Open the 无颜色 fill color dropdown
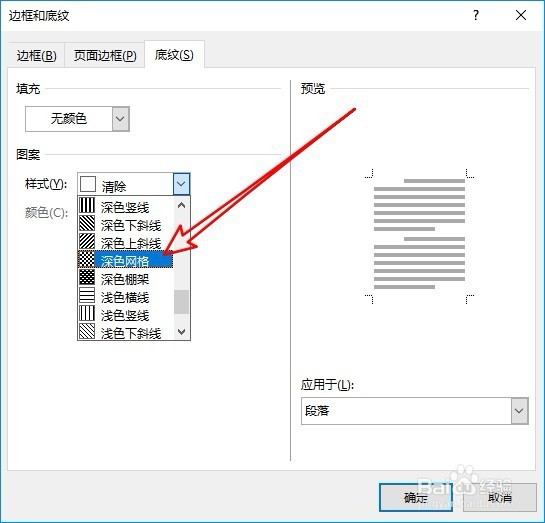The image size is (545, 523). point(77,119)
